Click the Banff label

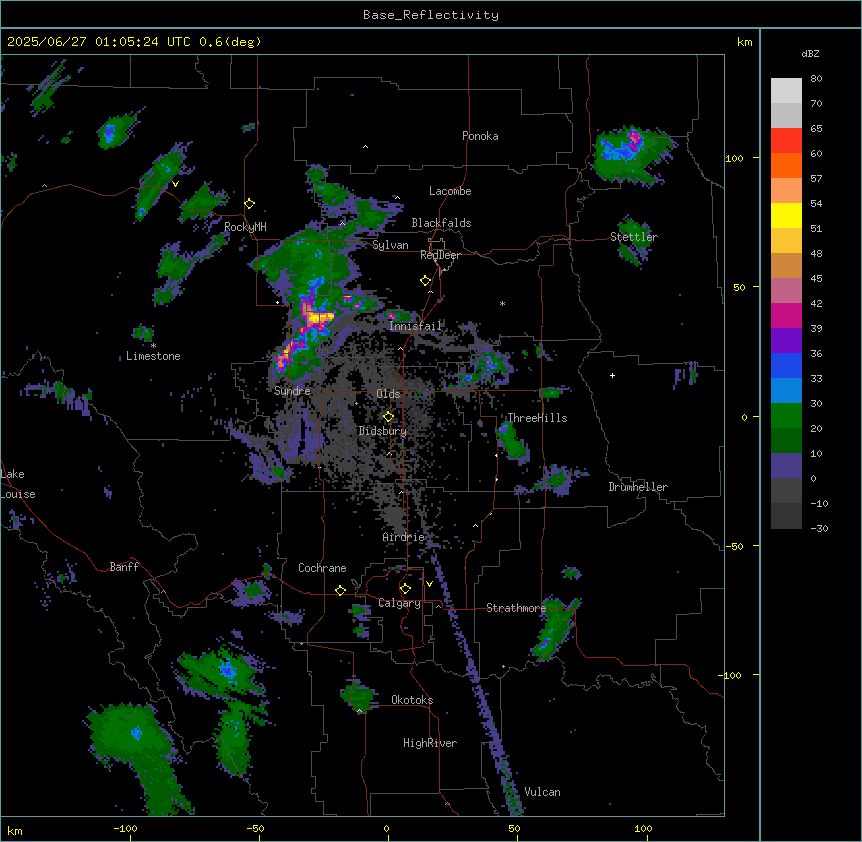click(x=124, y=567)
